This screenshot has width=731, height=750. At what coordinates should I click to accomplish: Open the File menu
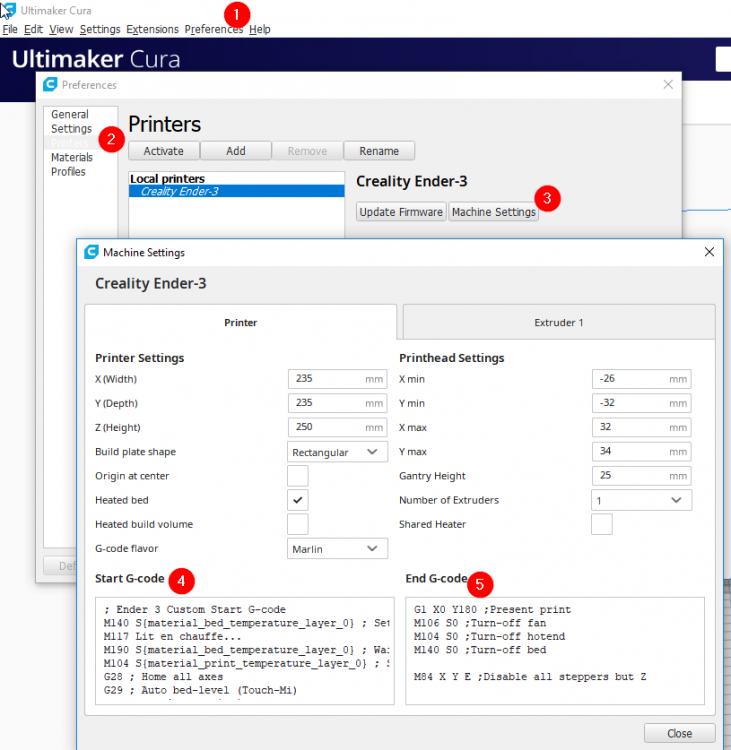10,29
